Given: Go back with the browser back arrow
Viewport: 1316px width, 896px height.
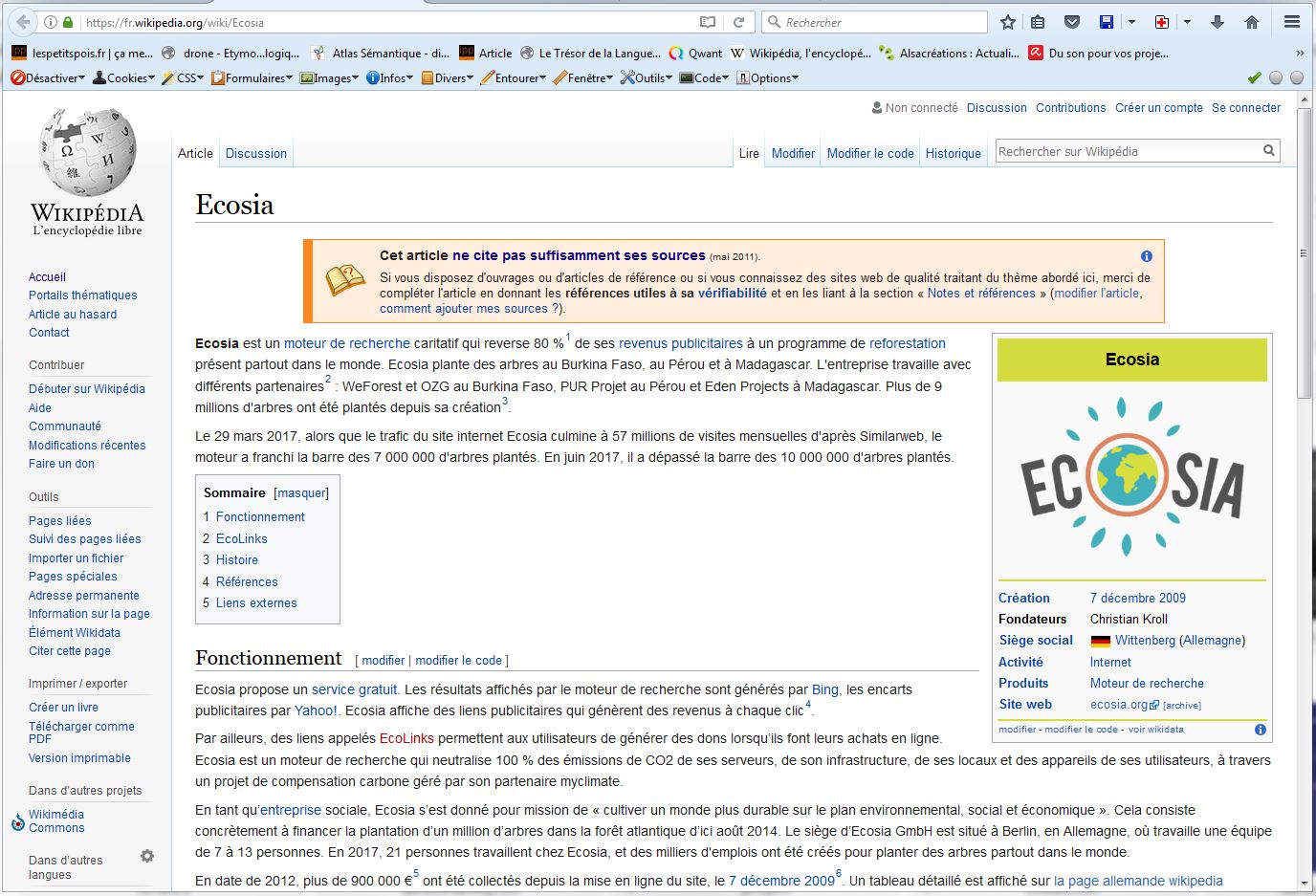Looking at the screenshot, I should pos(23,22).
